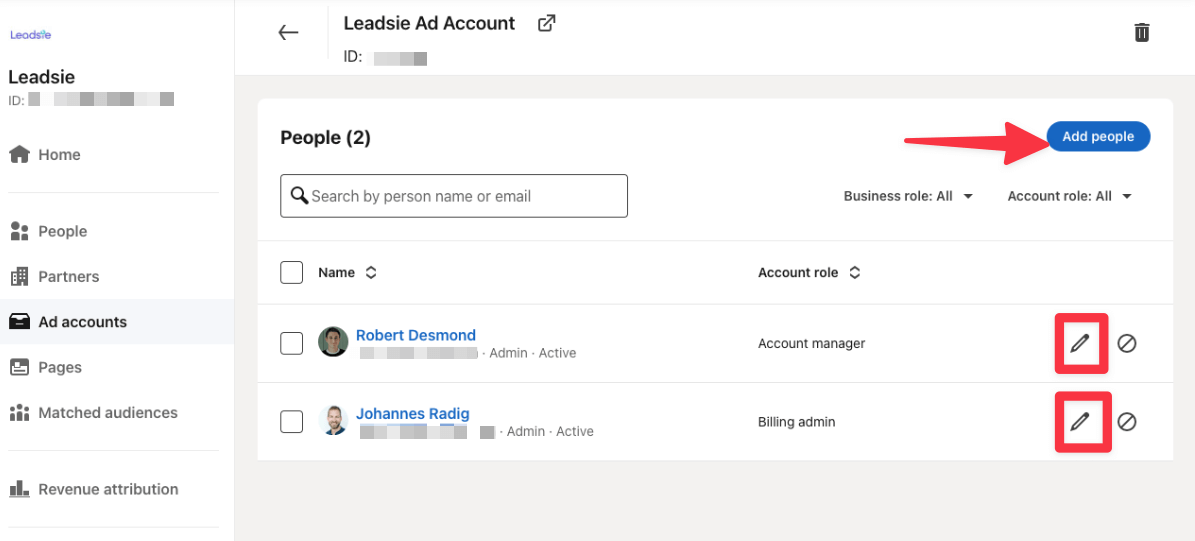
Task: Select Johannes Radig's row checkbox
Action: 292,421
